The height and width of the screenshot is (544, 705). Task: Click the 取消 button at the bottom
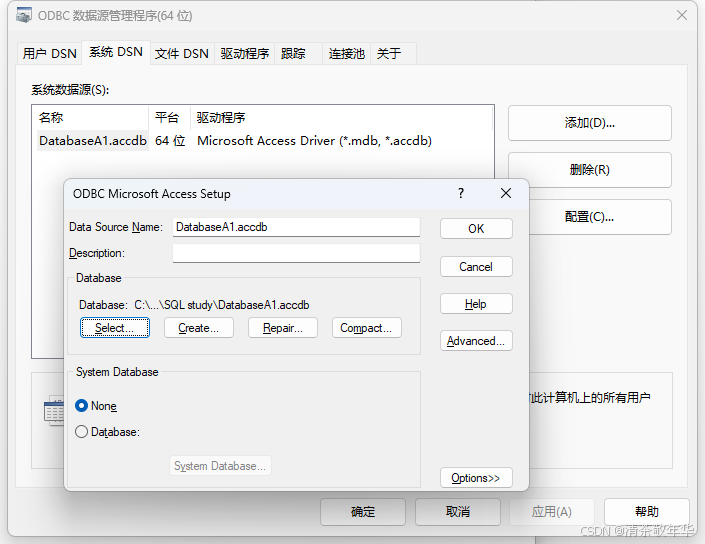[x=458, y=512]
